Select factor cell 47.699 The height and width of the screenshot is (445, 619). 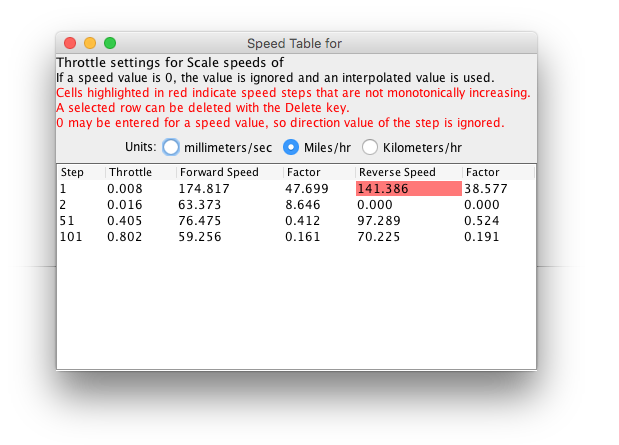pyautogui.click(x=319, y=188)
